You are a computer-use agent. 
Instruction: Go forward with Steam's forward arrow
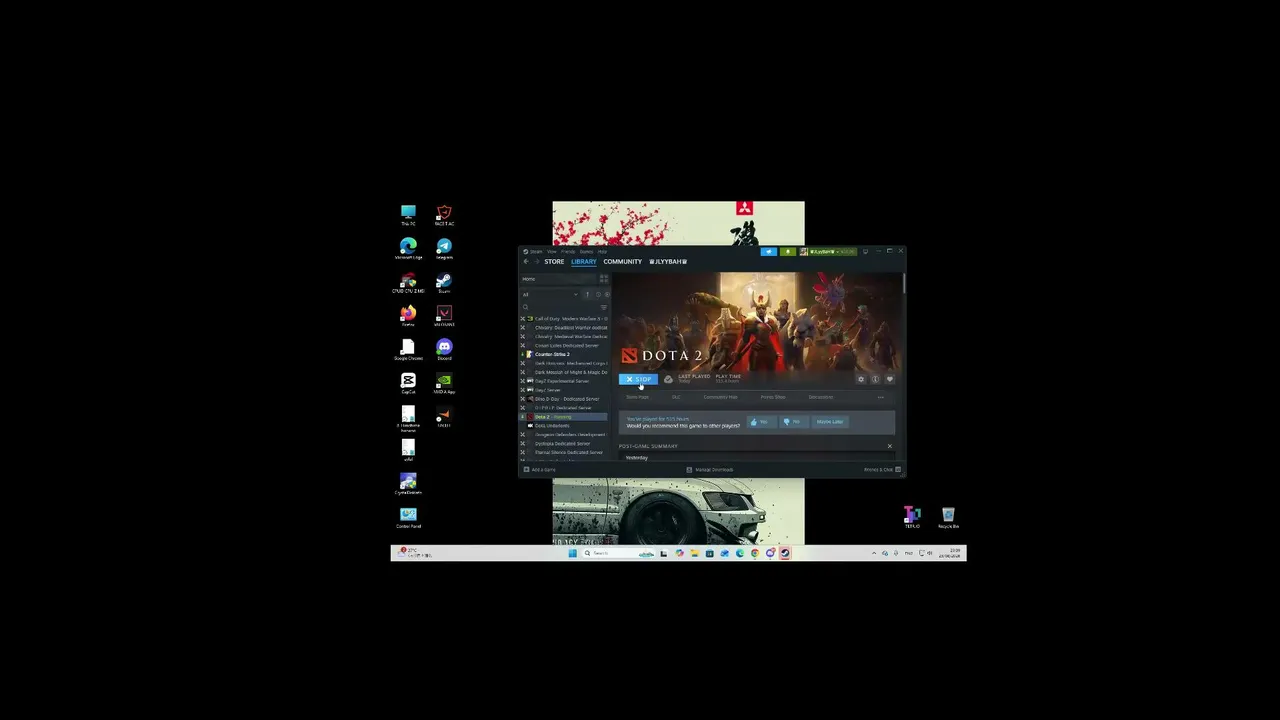pyautogui.click(x=536, y=262)
